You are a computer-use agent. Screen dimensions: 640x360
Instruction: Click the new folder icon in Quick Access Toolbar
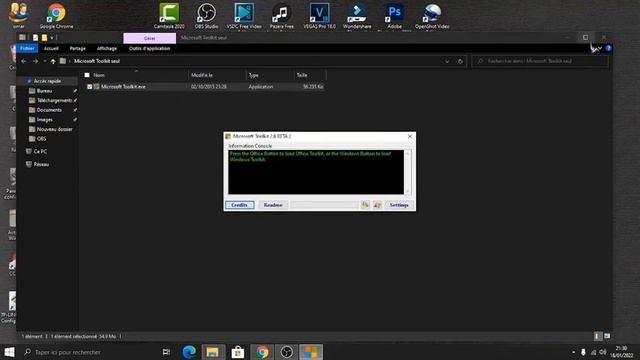tap(44, 38)
